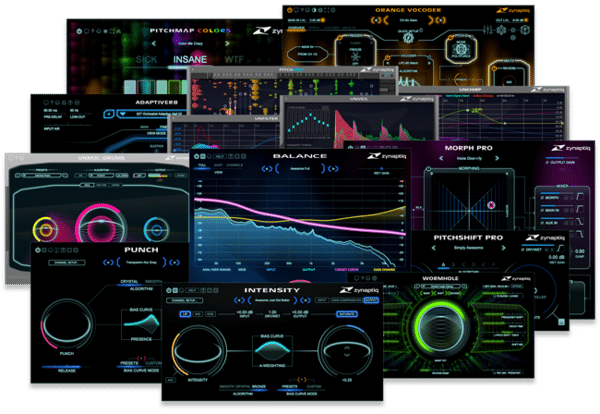Click WET GAIN slider in Balance

381,168
